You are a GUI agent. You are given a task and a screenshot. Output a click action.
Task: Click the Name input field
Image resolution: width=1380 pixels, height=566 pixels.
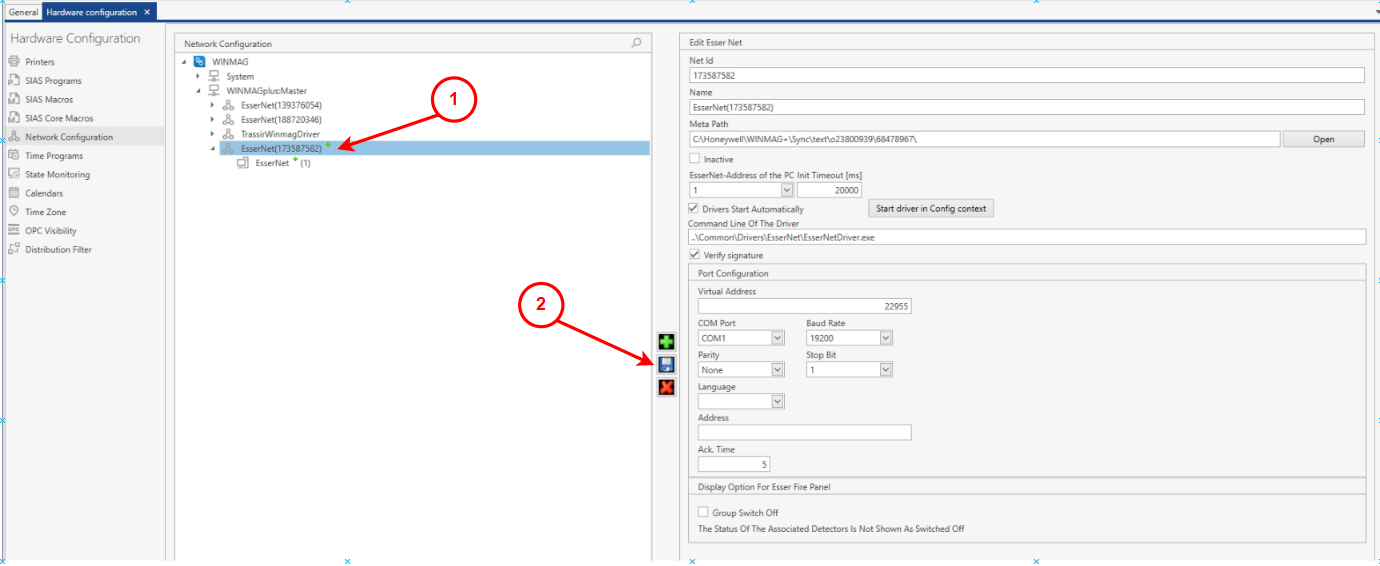point(1027,107)
